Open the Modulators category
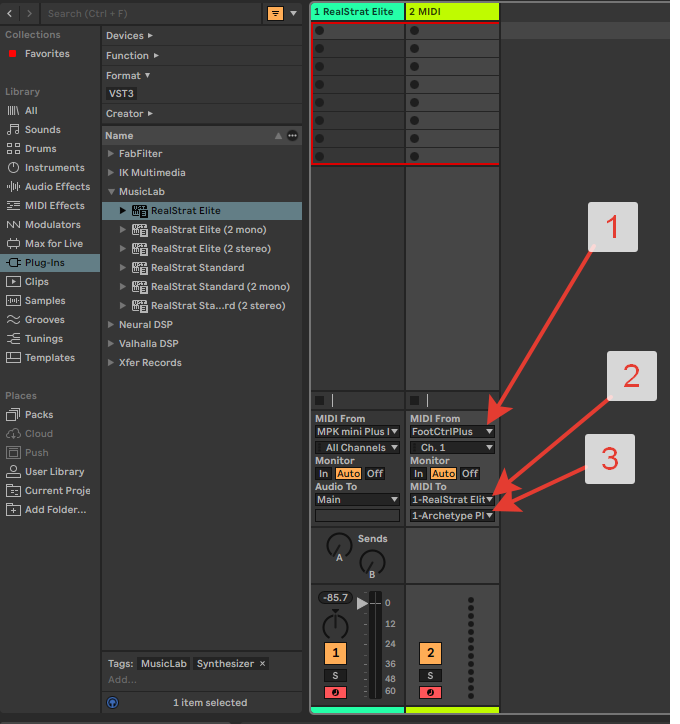Screen dimensions: 680x724 pyautogui.click(x=53, y=224)
